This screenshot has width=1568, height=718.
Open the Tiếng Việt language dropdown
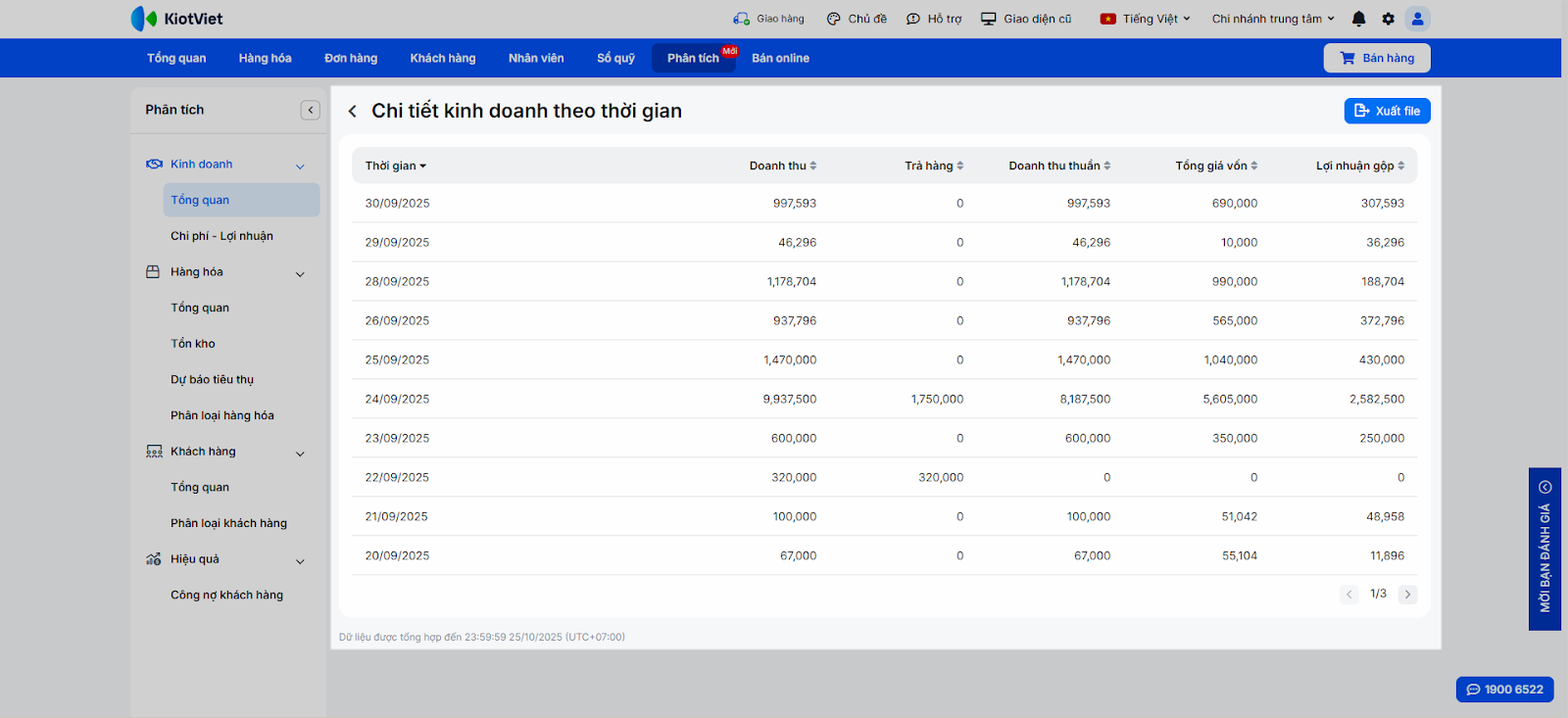pyautogui.click(x=1146, y=19)
